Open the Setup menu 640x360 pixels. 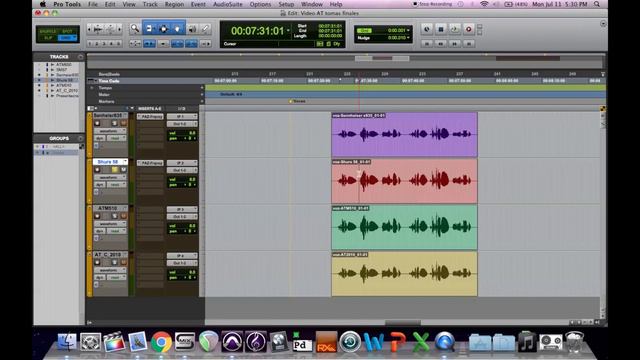tap(286, 4)
